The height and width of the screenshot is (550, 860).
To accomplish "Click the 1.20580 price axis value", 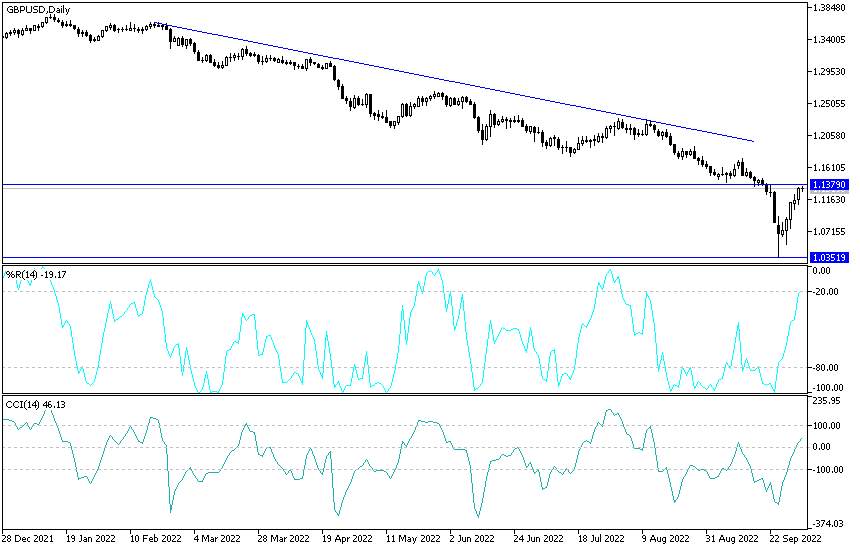I will [x=829, y=135].
